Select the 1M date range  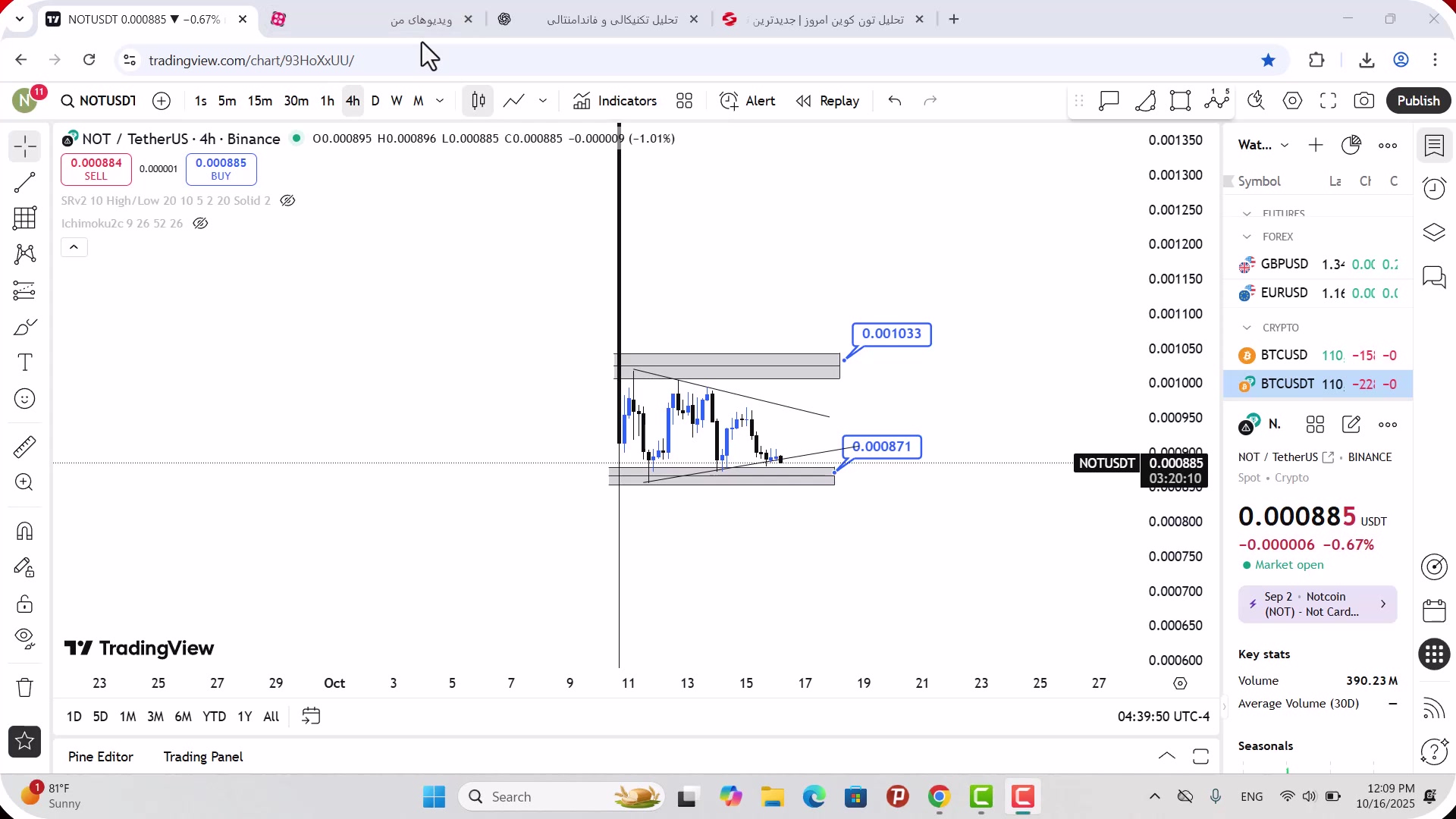click(128, 717)
